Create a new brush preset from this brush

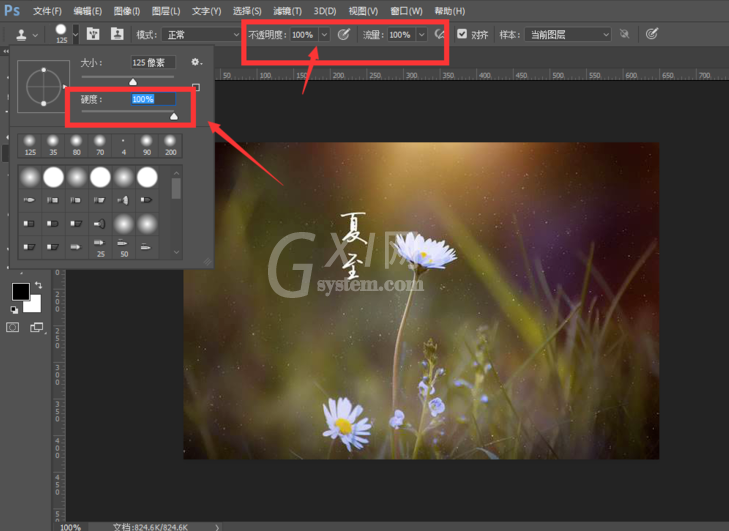pos(196,87)
